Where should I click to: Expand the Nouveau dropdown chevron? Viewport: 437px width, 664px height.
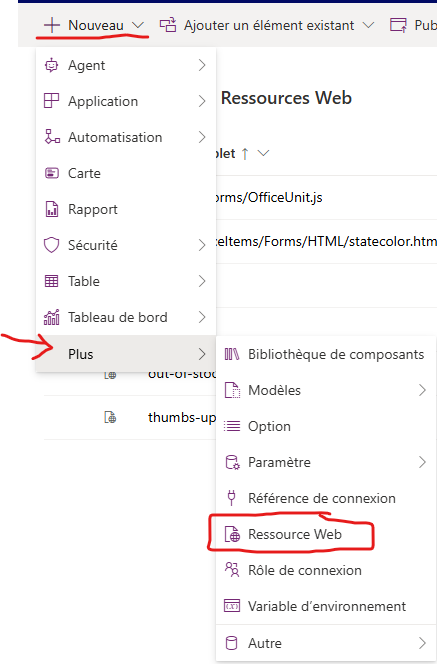[x=138, y=25]
